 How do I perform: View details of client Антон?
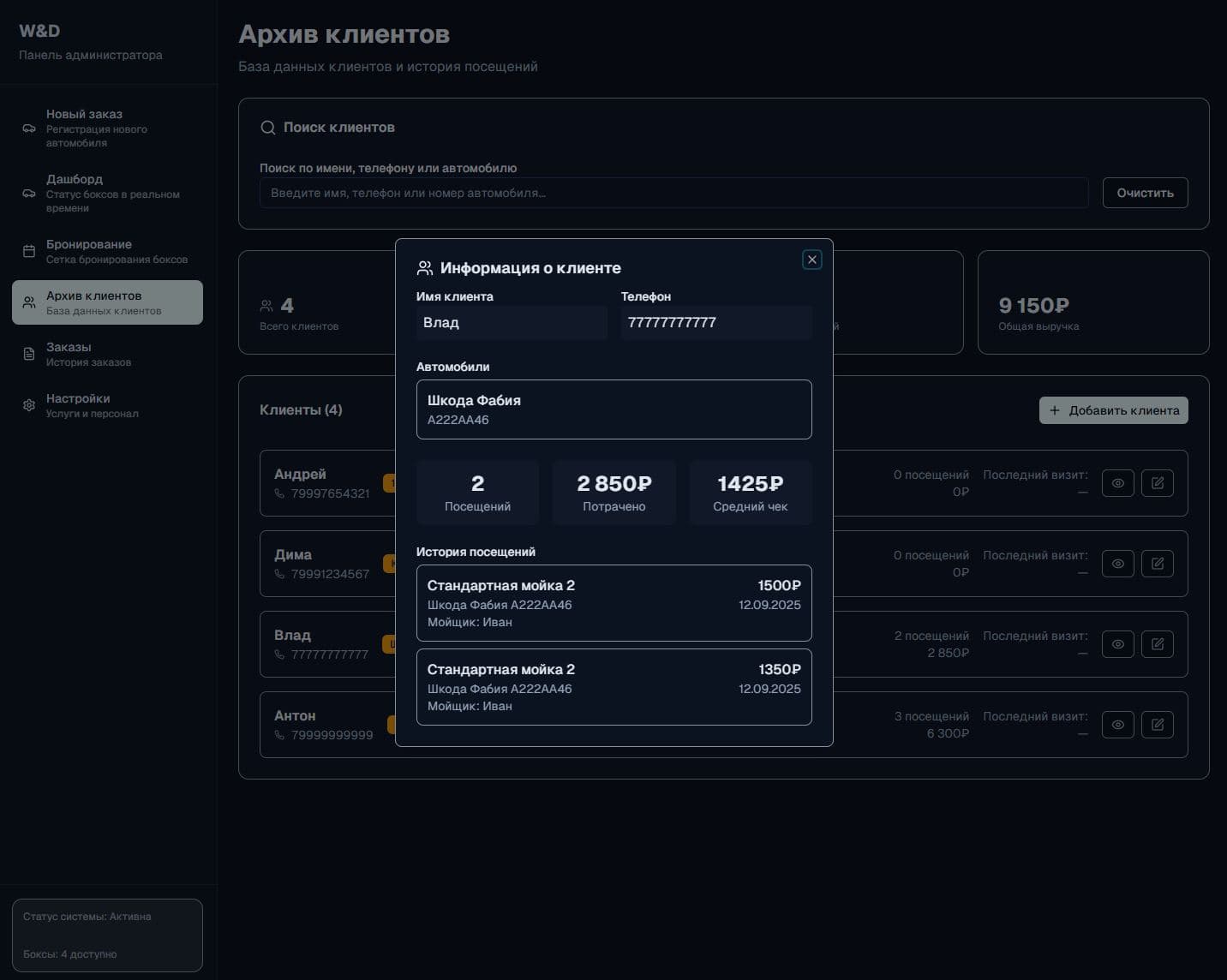[1117, 725]
